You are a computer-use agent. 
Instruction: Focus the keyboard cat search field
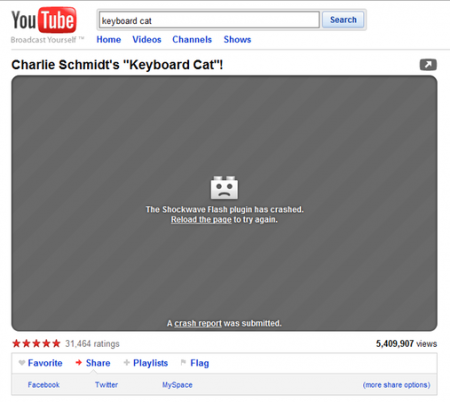pyautogui.click(x=209, y=20)
